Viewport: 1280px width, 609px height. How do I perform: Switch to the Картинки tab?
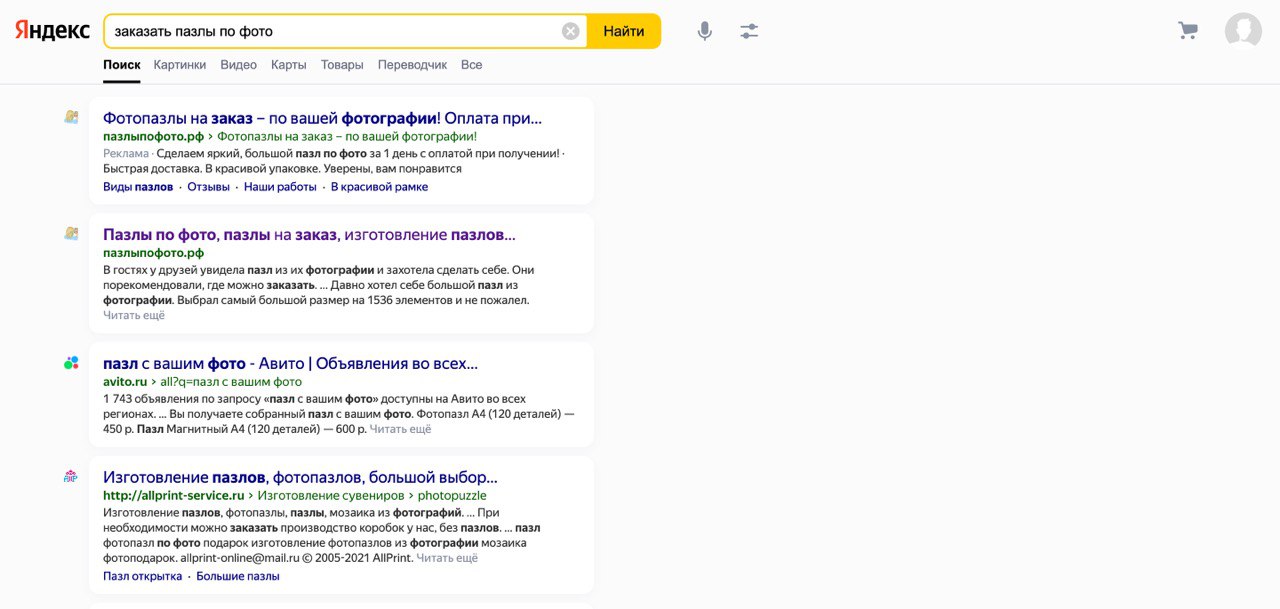tap(180, 65)
